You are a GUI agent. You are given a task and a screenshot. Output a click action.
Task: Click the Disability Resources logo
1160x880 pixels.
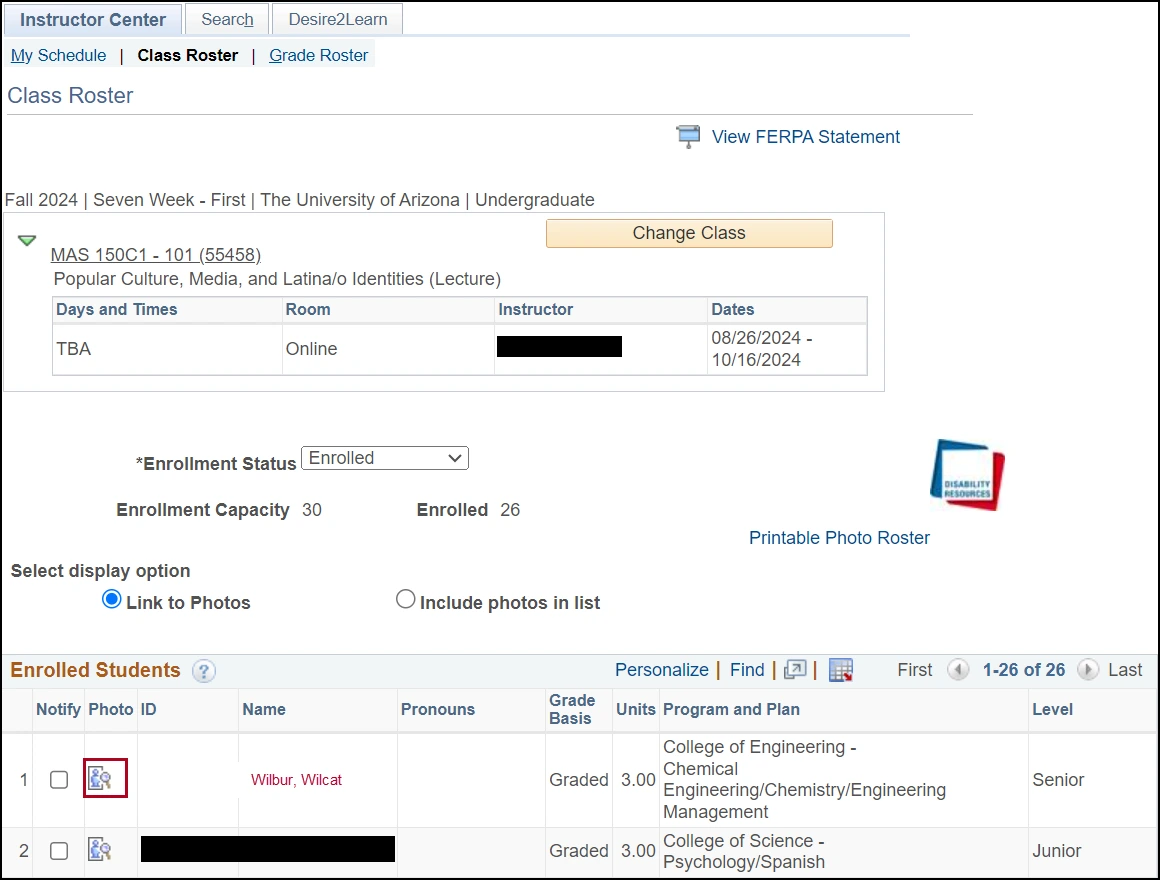[x=968, y=475]
